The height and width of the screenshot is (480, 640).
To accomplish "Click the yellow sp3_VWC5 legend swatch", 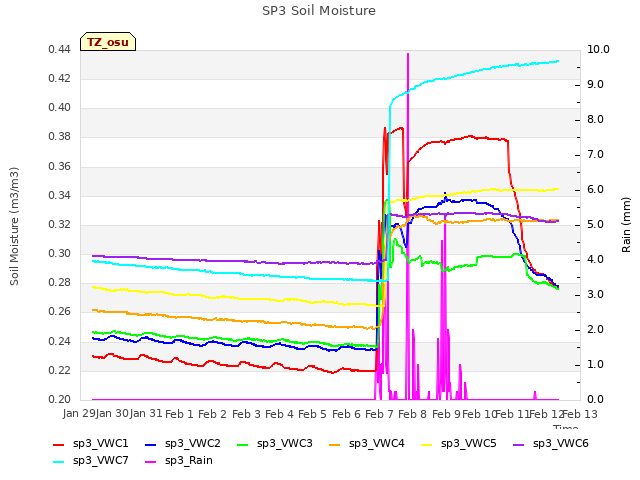I will pos(427,444).
